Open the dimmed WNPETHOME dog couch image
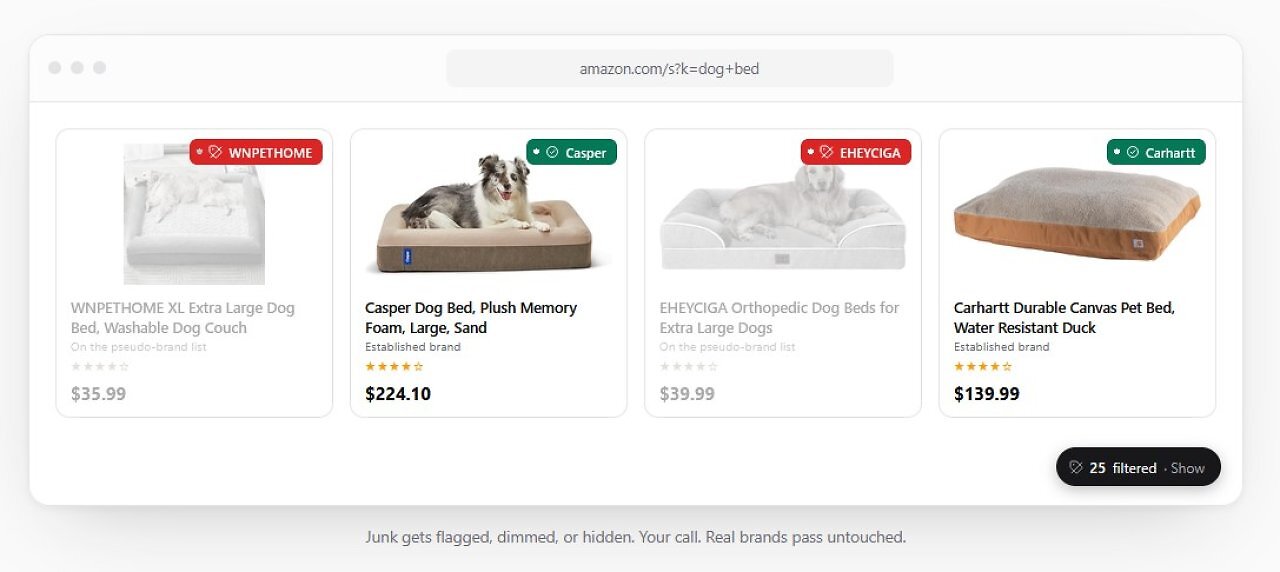This screenshot has width=1280, height=572. click(194, 214)
